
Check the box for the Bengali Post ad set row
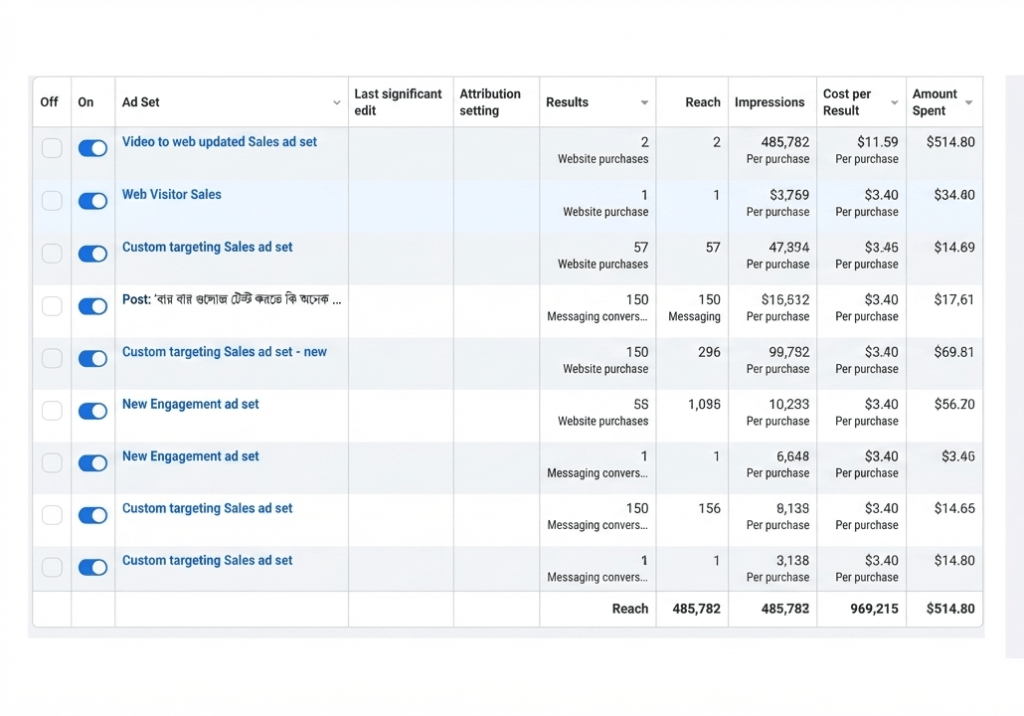(52, 306)
